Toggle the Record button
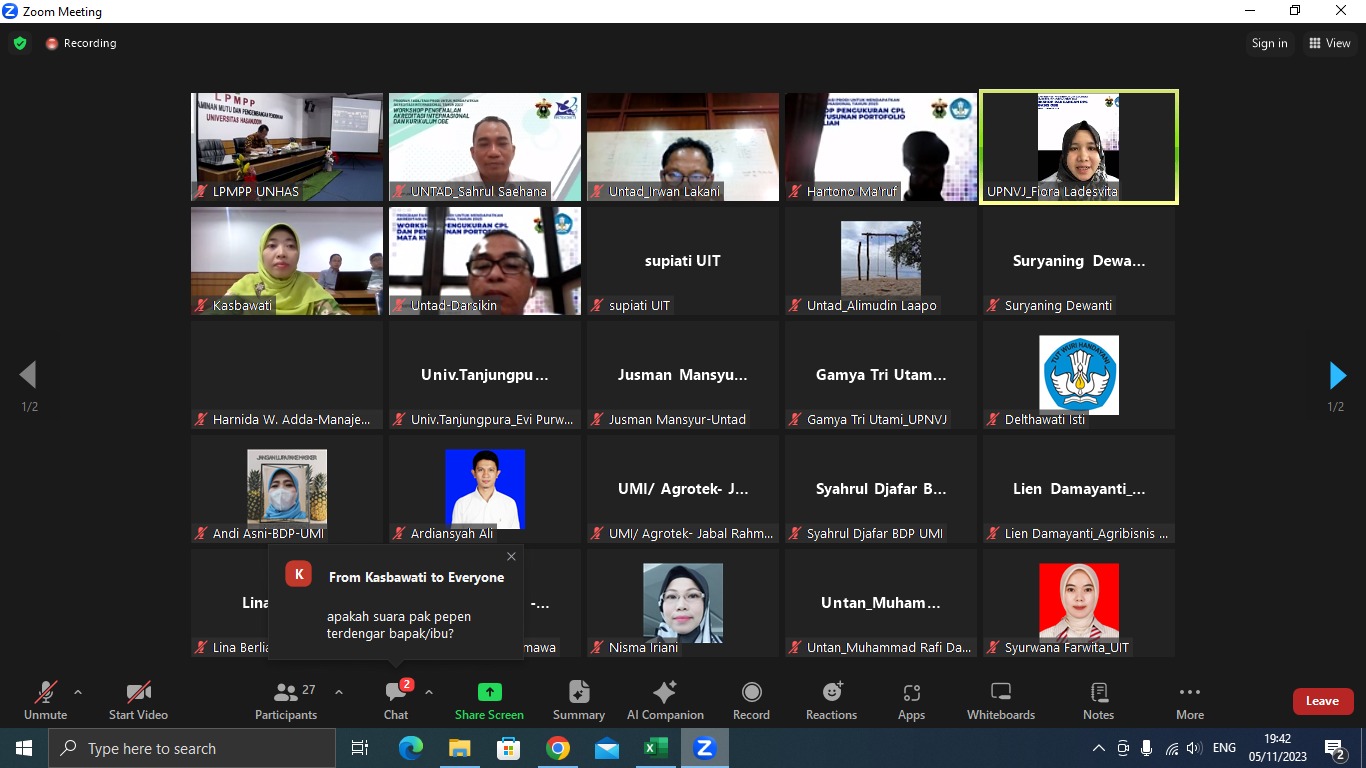This screenshot has width=1366, height=768. [x=751, y=700]
